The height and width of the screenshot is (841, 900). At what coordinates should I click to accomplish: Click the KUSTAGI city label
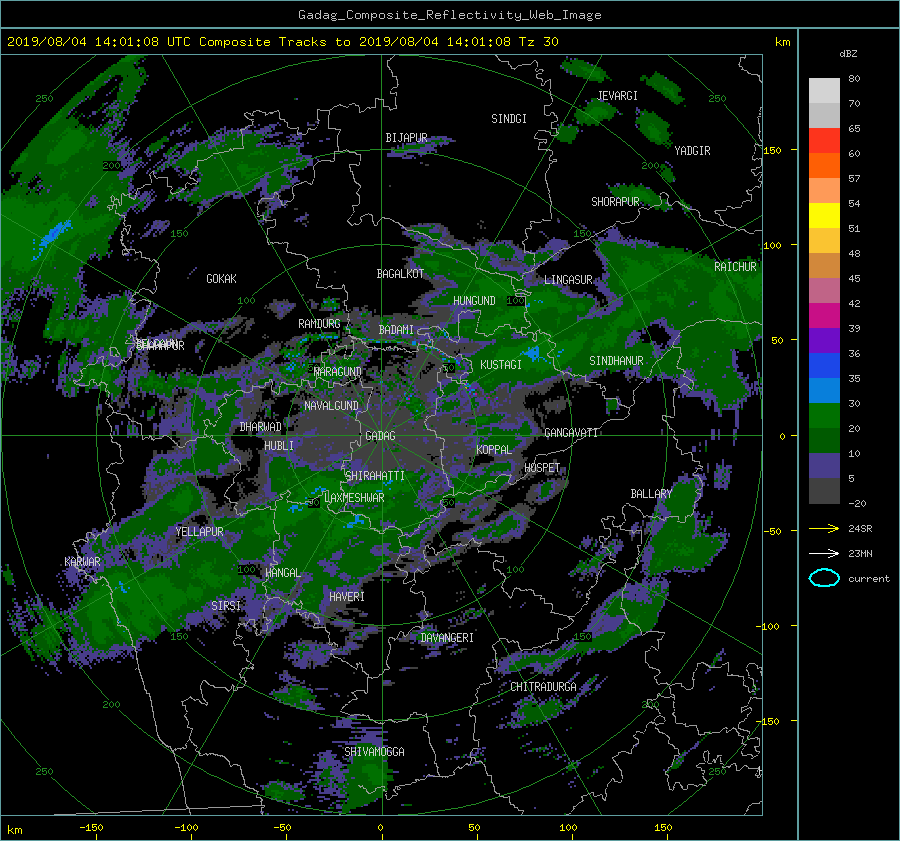click(x=501, y=365)
